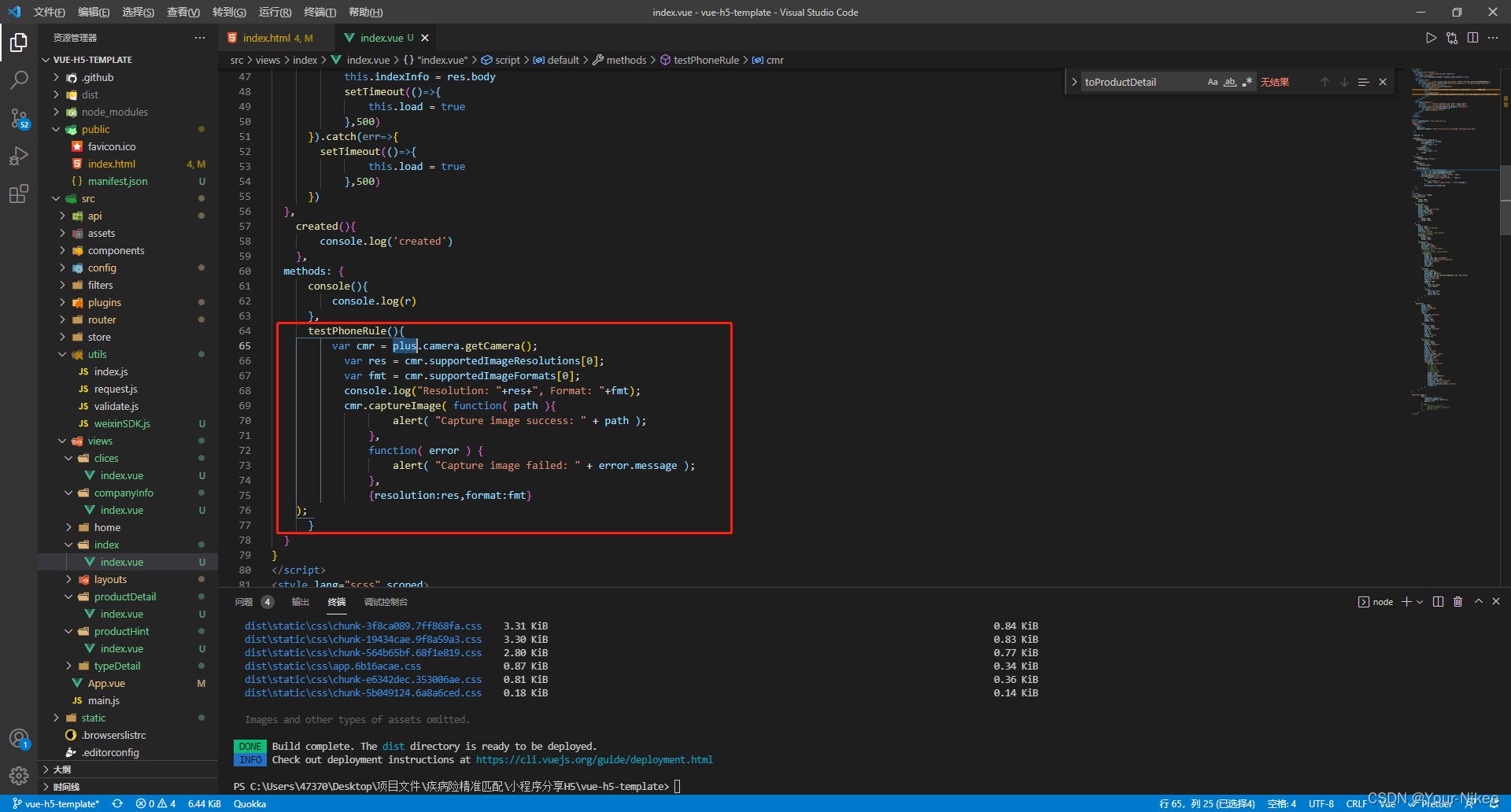Switch to the 输出 output panel tab
1511x812 pixels.
click(x=301, y=602)
